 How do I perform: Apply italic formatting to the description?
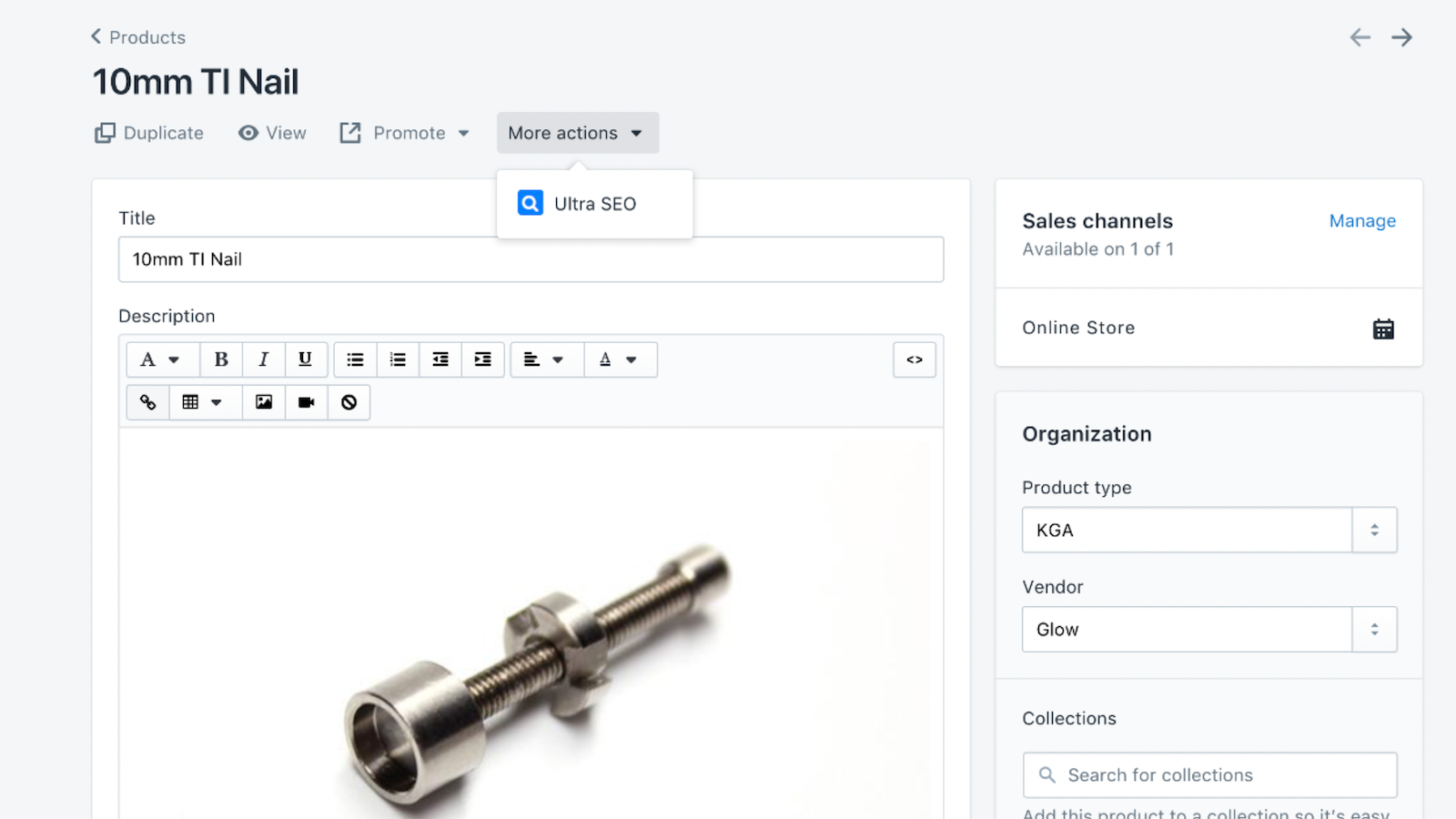click(263, 359)
